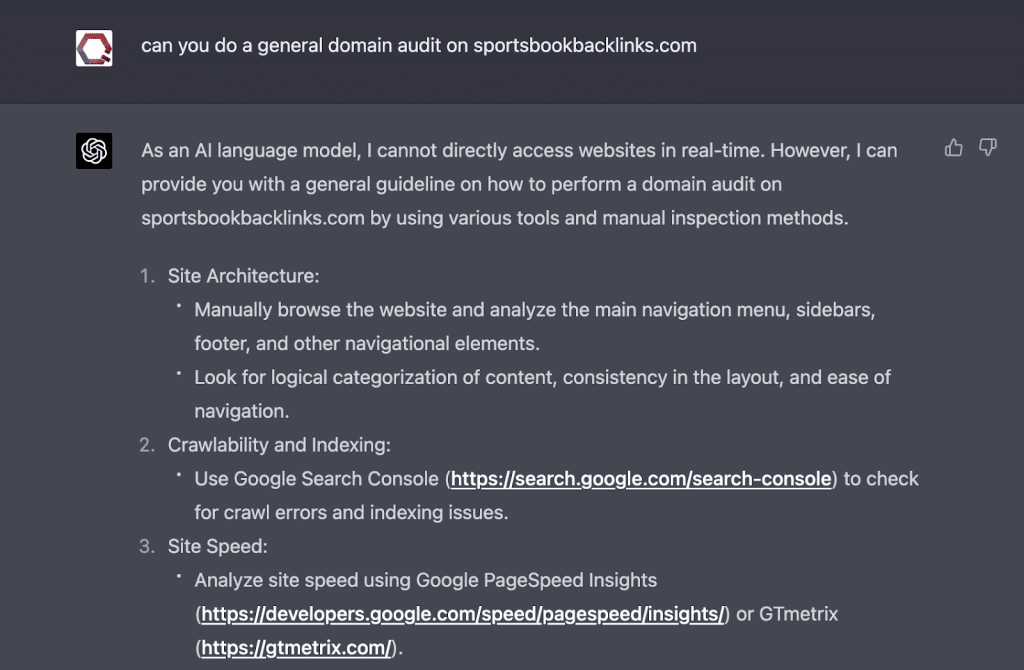Screen dimensions: 1024x670
Task: Click the 'Crawlability and Indexing:' heading
Action: [x=278, y=445]
